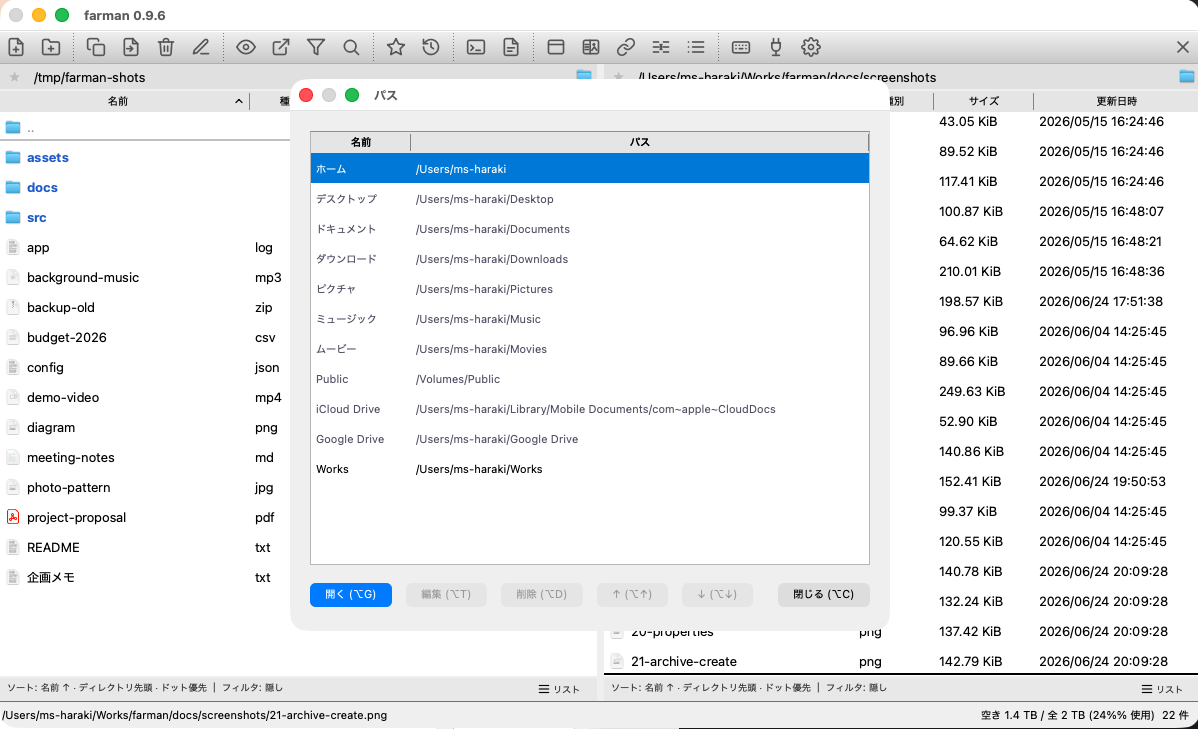
Task: Click the 閉じる (⌥C) button
Action: pos(824,595)
